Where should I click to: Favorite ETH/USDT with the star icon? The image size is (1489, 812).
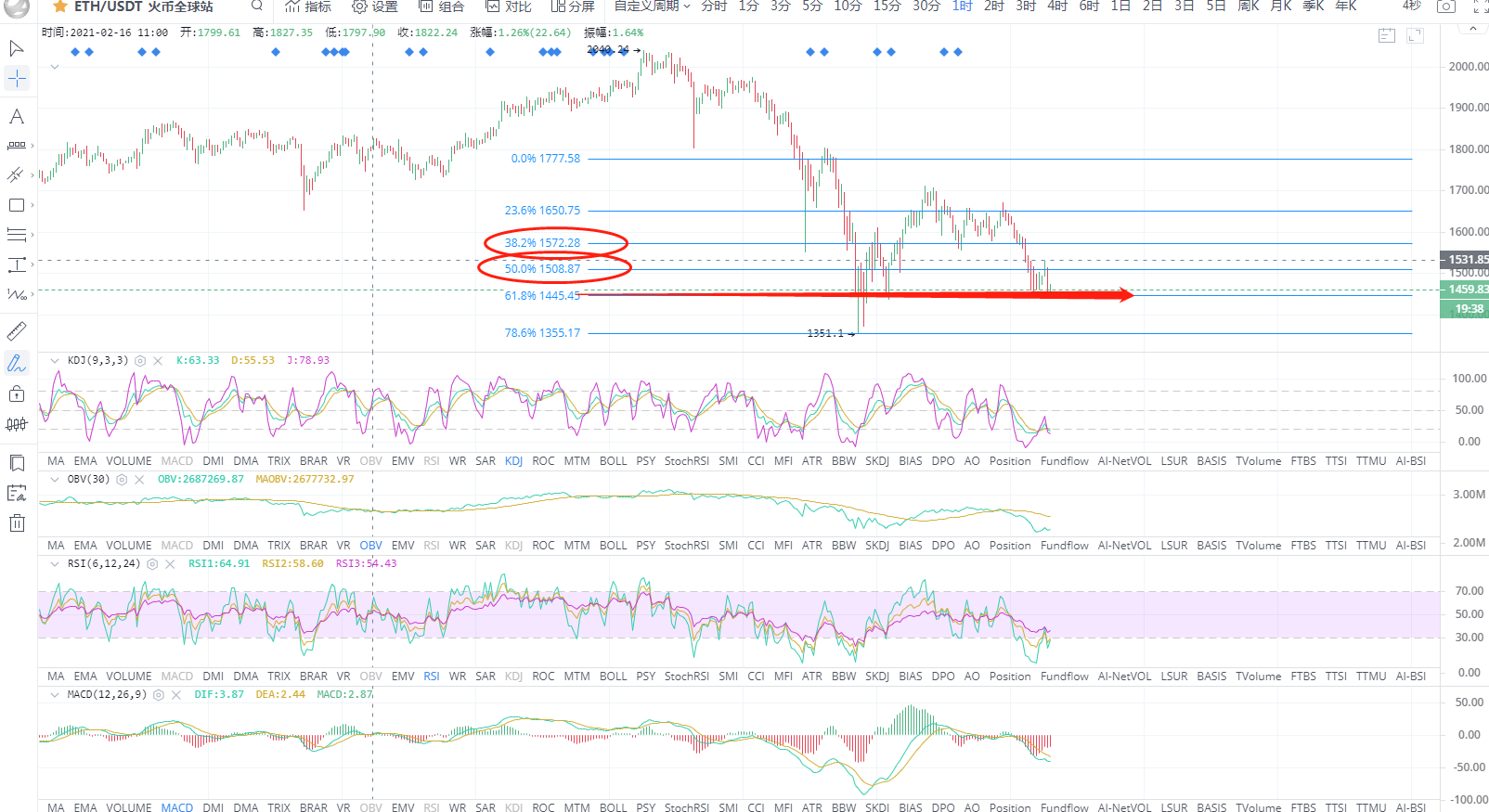pos(59,6)
